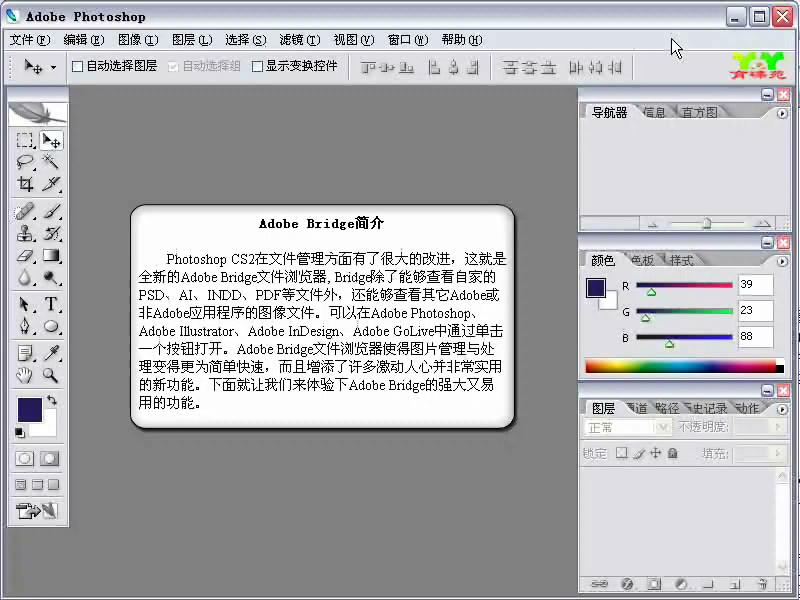Click the navigator zoom out button
The height and width of the screenshot is (600, 800).
point(653,223)
